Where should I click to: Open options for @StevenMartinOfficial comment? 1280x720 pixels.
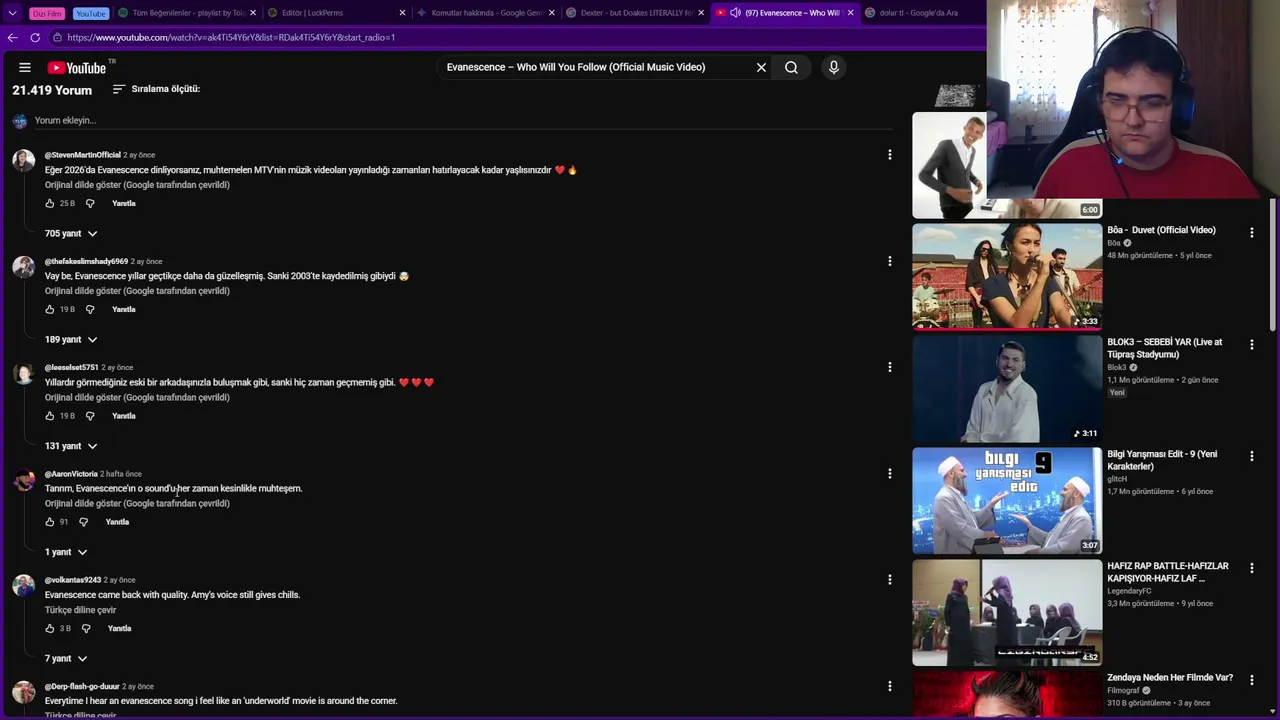click(889, 155)
